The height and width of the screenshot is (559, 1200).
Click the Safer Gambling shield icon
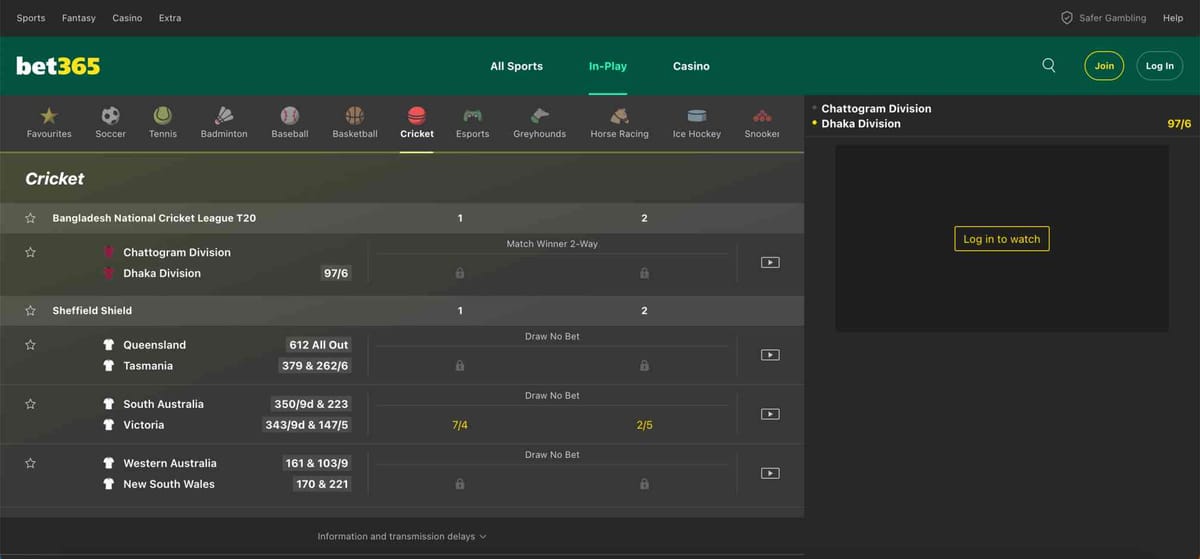coord(1067,18)
